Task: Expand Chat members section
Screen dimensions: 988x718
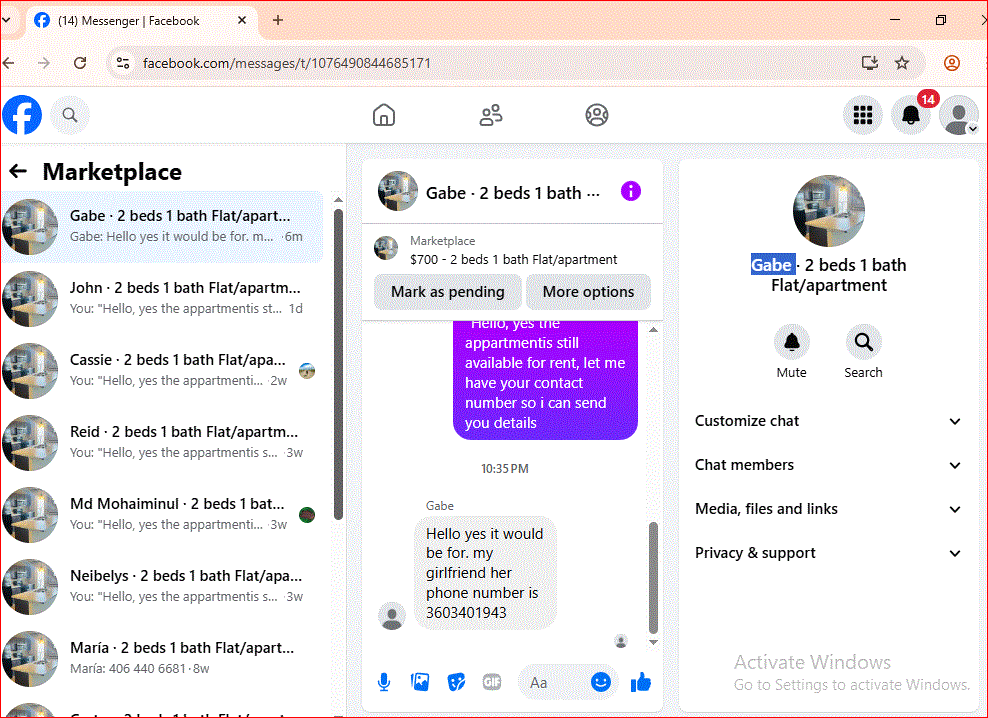Action: point(829,465)
